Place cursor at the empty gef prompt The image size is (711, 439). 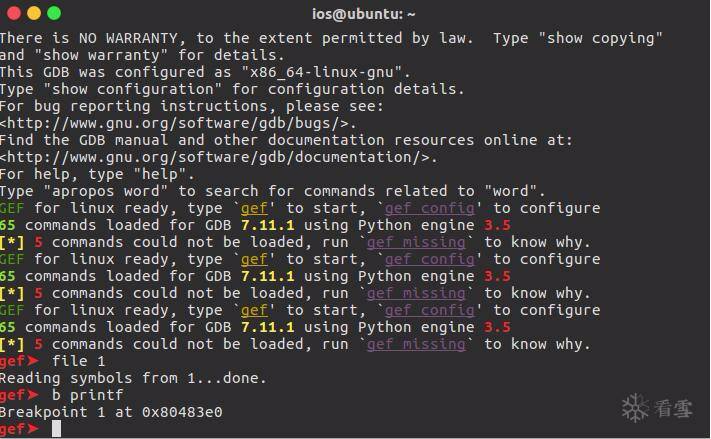57,429
